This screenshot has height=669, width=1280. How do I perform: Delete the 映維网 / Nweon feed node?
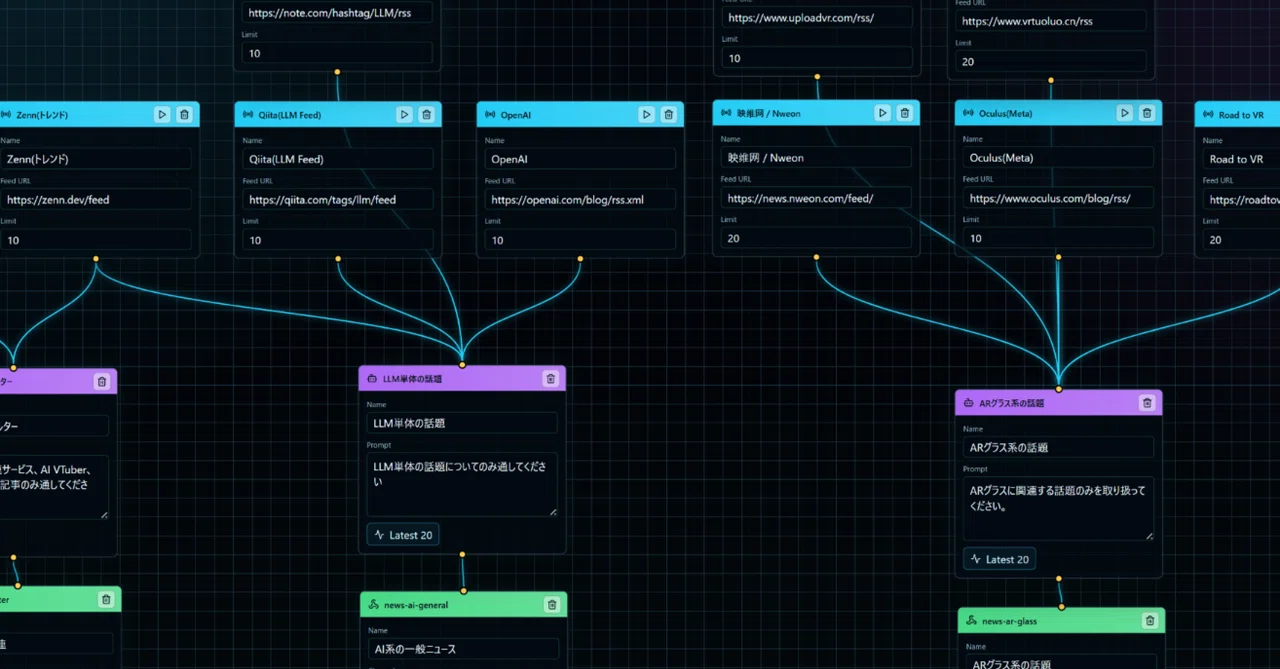tap(904, 113)
